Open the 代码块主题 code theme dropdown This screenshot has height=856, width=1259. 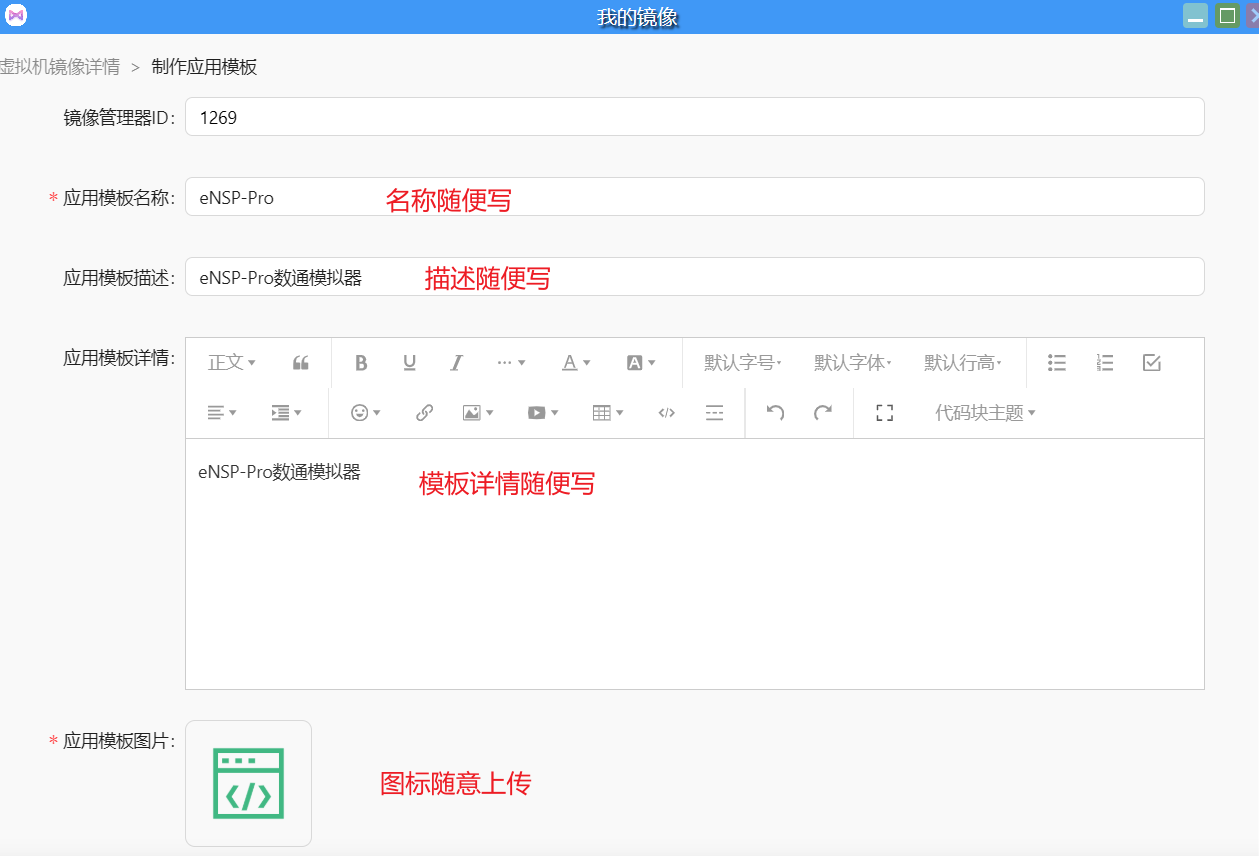[x=985, y=413]
